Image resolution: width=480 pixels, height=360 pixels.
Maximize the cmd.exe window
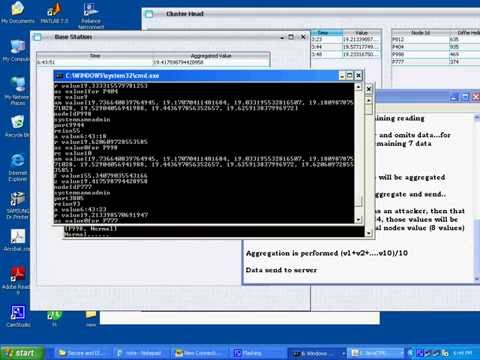coord(350,76)
